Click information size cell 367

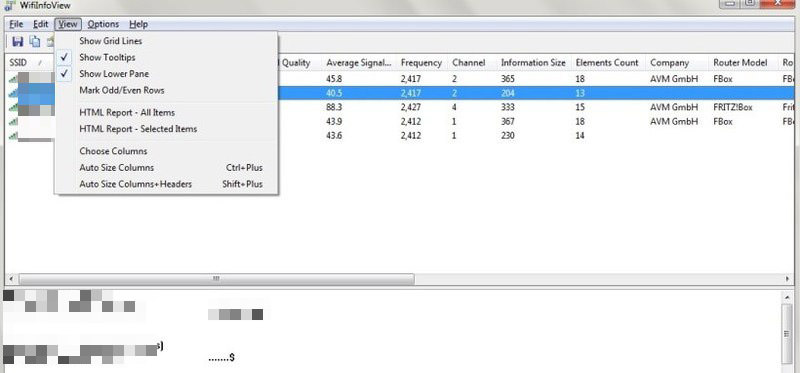[x=508, y=122]
